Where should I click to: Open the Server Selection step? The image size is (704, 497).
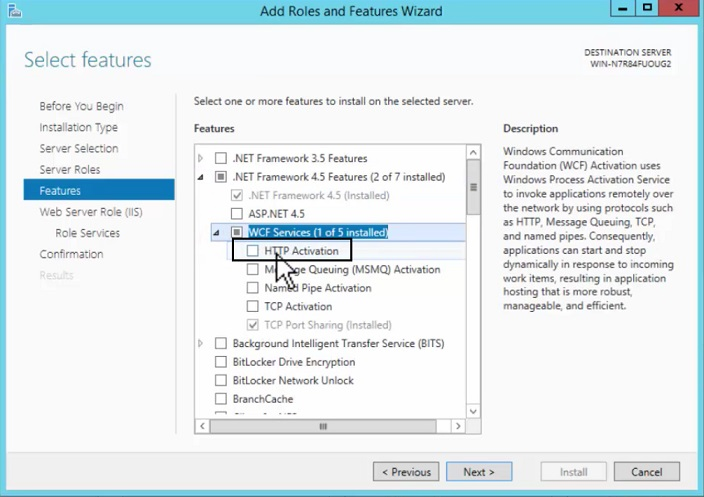pyautogui.click(x=79, y=149)
